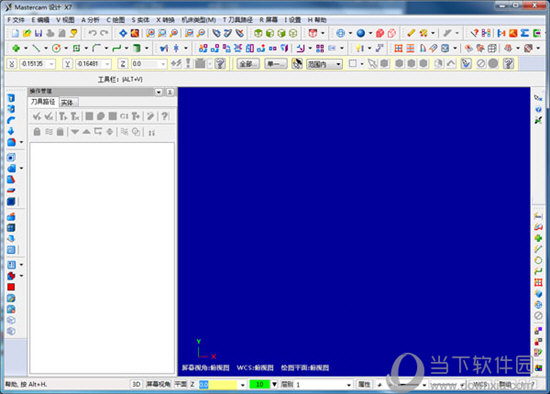Image resolution: width=550 pixels, height=394 pixels.
Task: Toggle the selection-mode box icon beside 范围内
Action: click(353, 64)
